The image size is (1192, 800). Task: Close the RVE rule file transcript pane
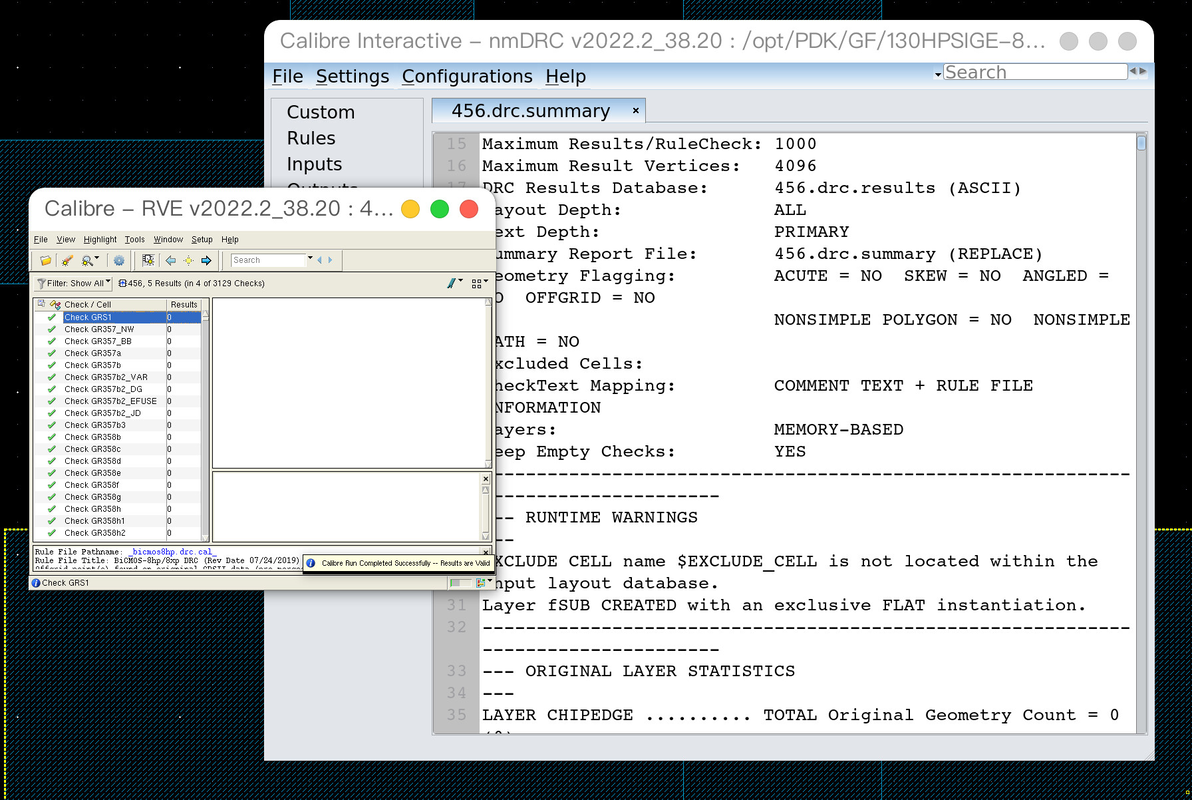click(x=486, y=552)
